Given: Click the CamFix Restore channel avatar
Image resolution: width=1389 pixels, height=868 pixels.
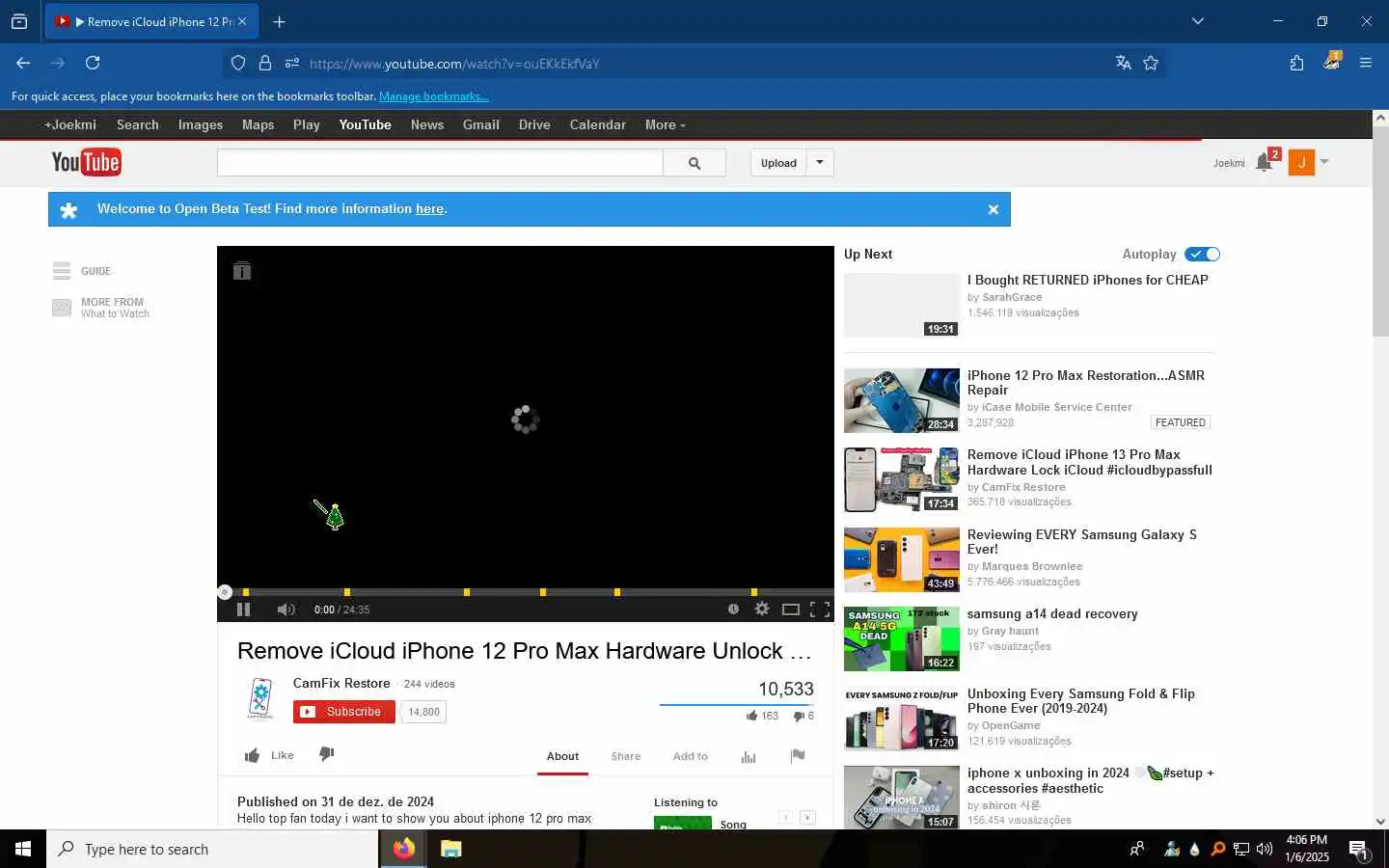Looking at the screenshot, I should point(260,698).
